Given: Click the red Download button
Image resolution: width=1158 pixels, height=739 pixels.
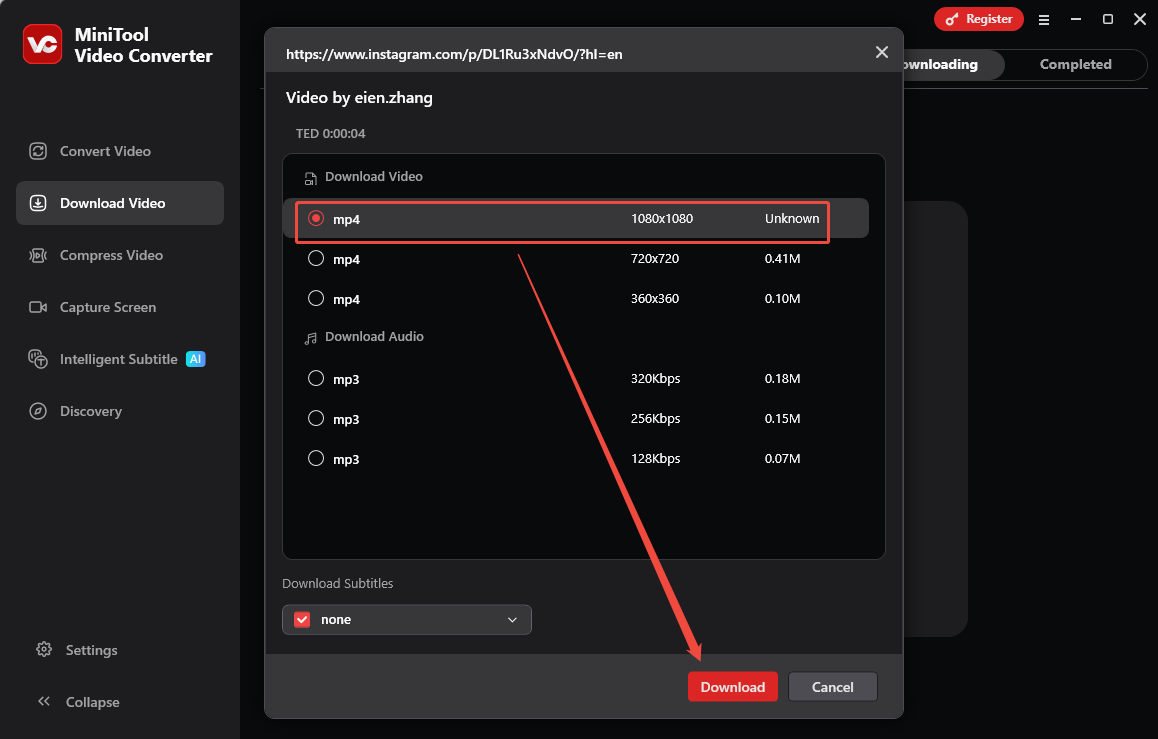Looking at the screenshot, I should click(733, 687).
